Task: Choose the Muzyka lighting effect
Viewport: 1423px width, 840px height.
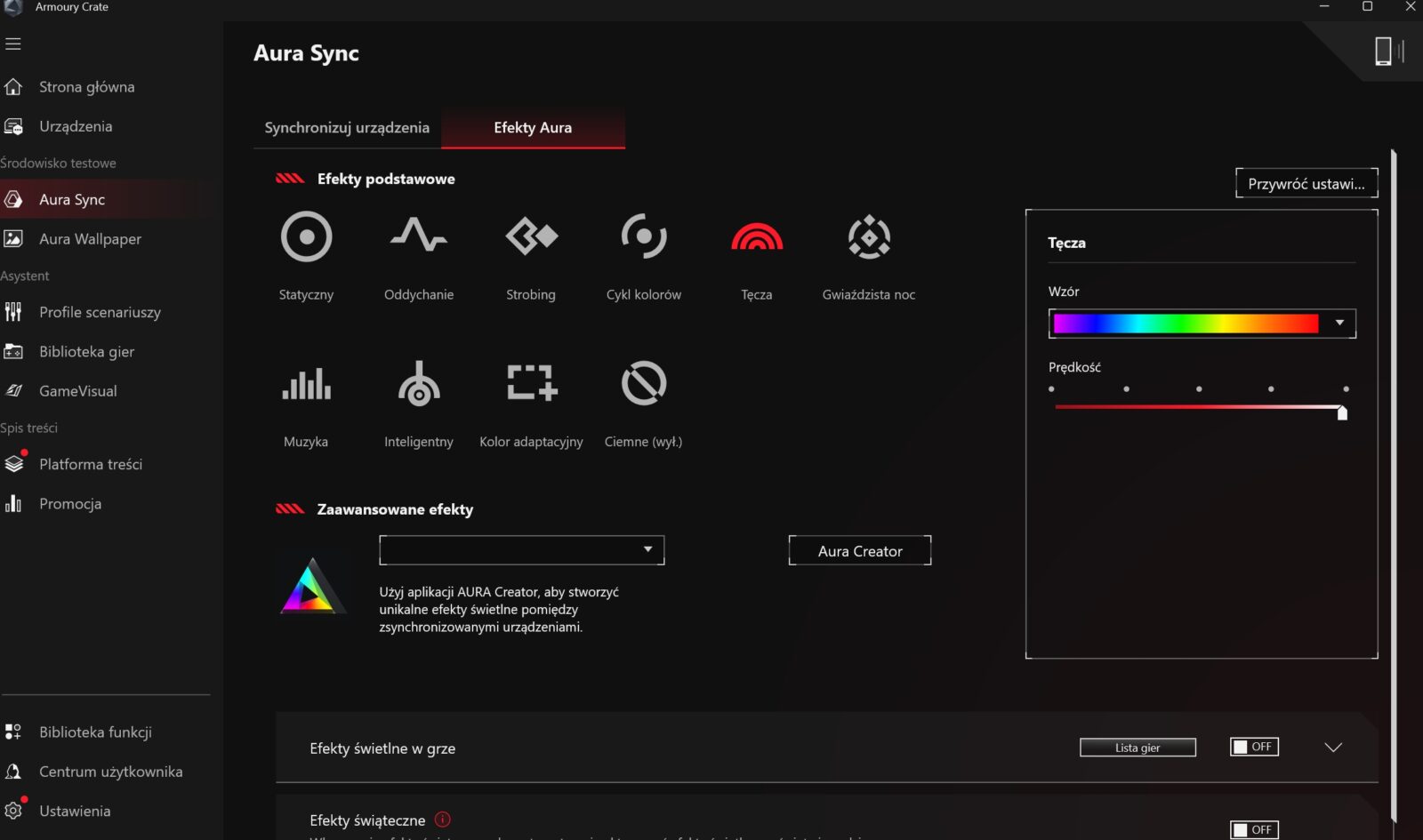Action: point(306,385)
